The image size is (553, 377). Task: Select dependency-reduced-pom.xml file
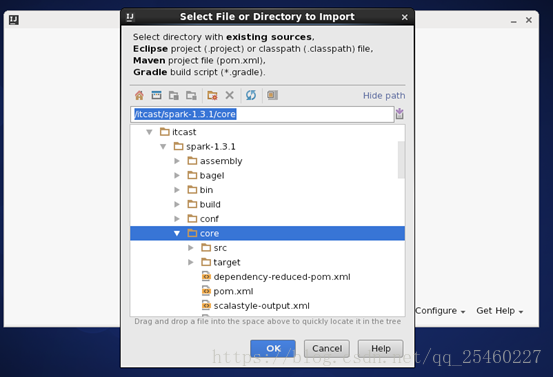point(267,277)
